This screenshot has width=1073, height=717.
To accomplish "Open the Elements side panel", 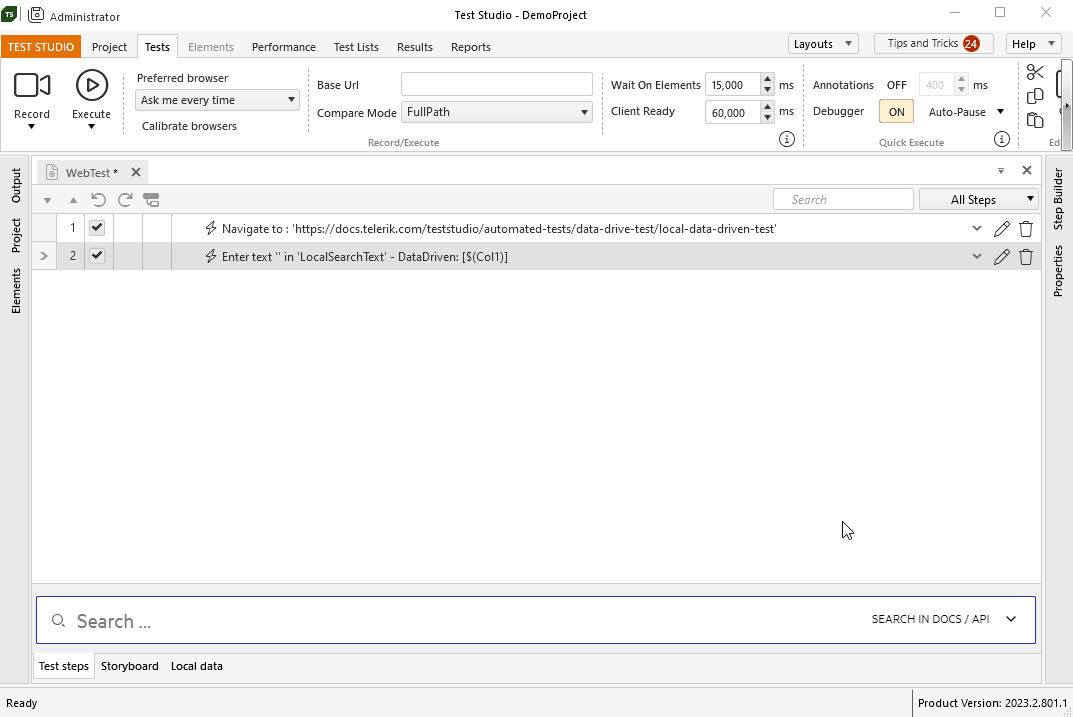I will click(x=16, y=291).
